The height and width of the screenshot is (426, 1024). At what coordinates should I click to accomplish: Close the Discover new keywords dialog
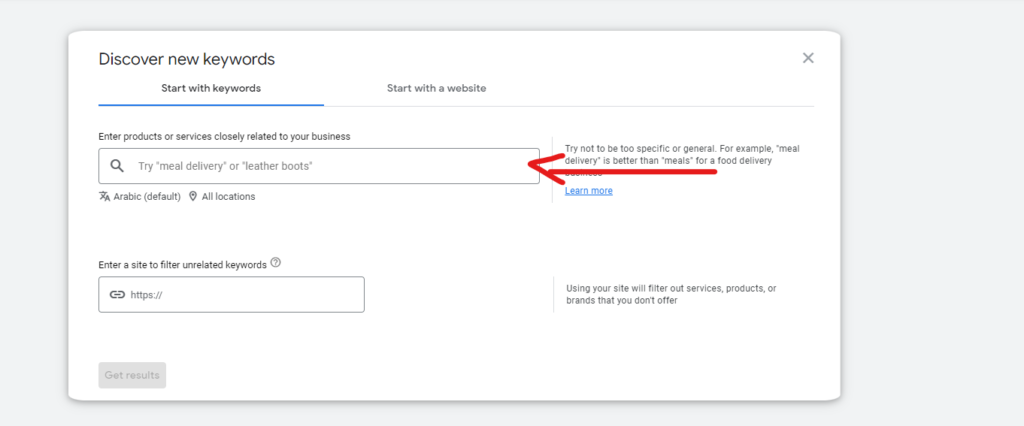808,58
